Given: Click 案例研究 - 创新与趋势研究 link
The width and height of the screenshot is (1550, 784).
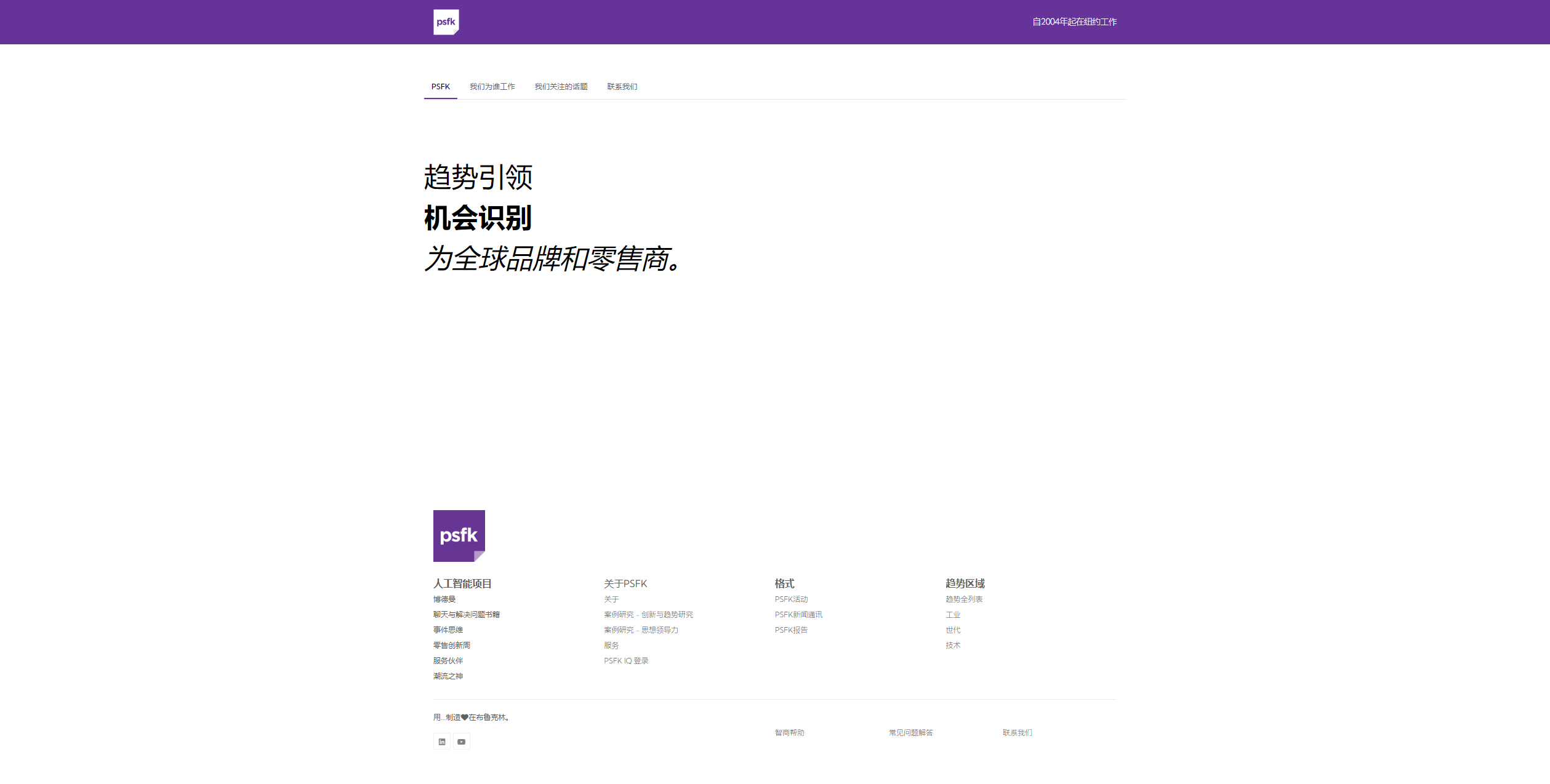Looking at the screenshot, I should coord(648,614).
